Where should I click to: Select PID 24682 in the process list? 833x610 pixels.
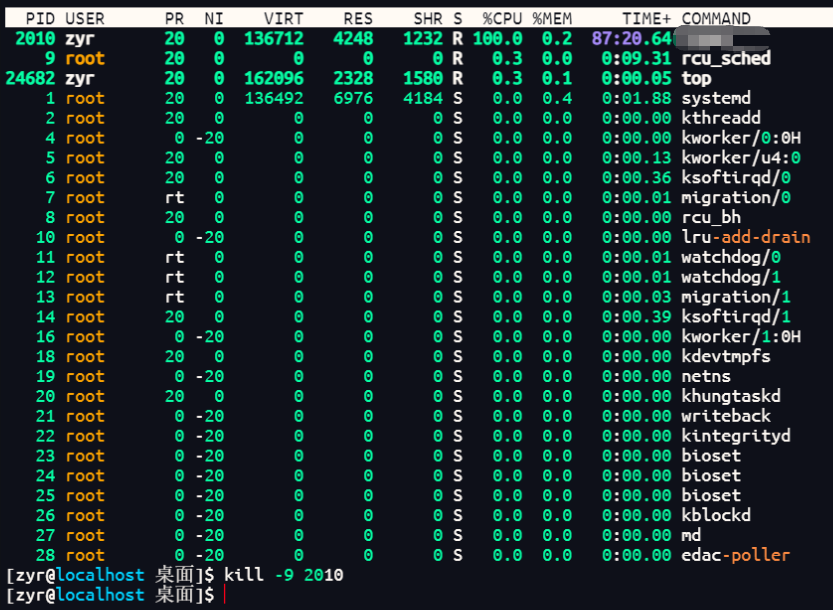31,78
